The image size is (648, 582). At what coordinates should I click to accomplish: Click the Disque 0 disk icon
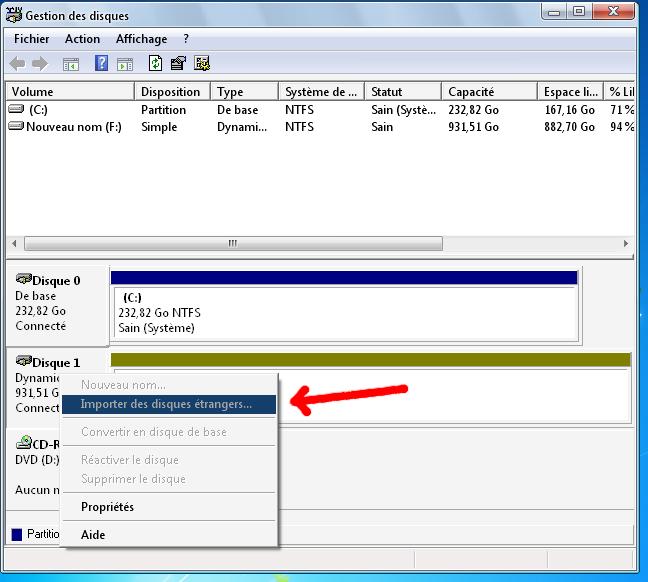[x=24, y=279]
